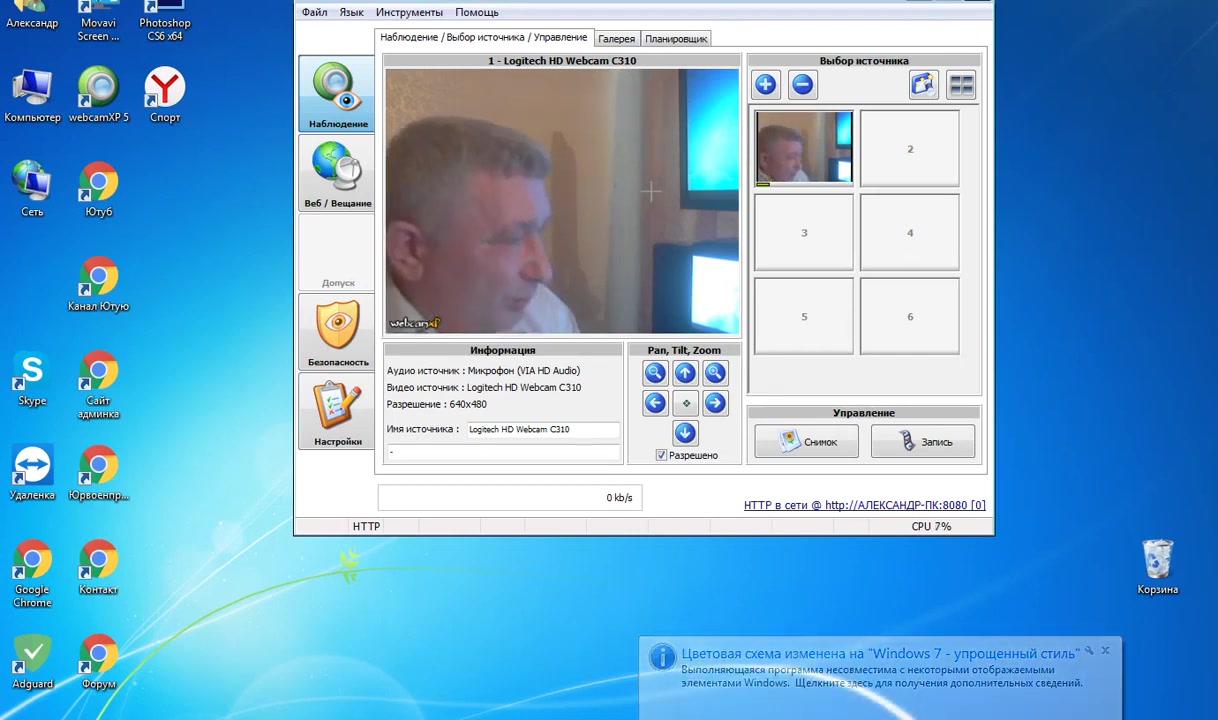The height and width of the screenshot is (720, 1218).
Task: Select empty source slot 6
Action: click(910, 317)
